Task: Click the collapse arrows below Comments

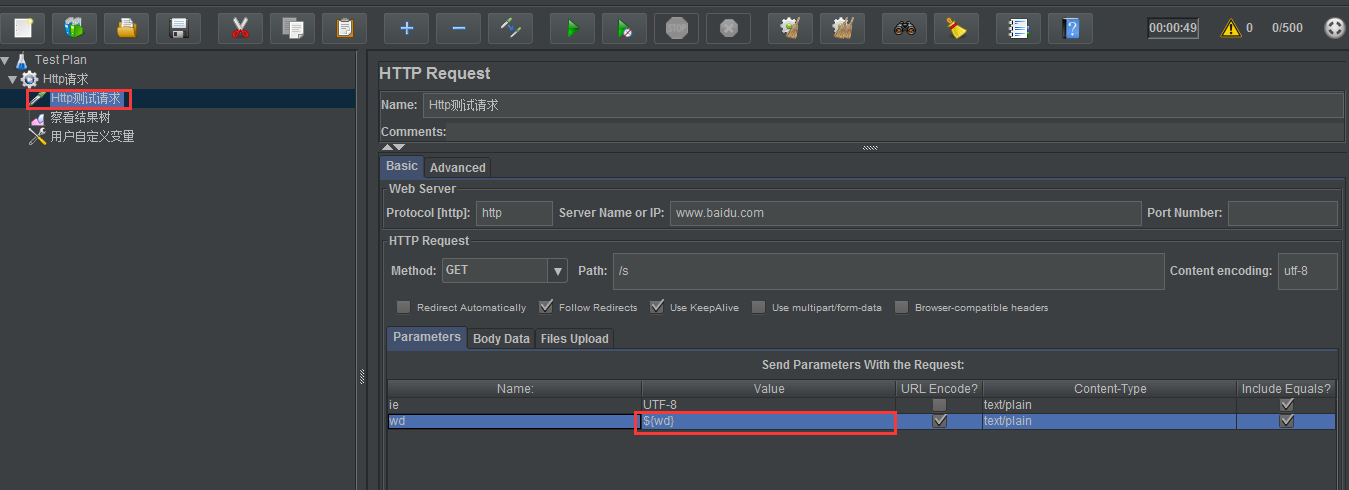Action: point(393,147)
